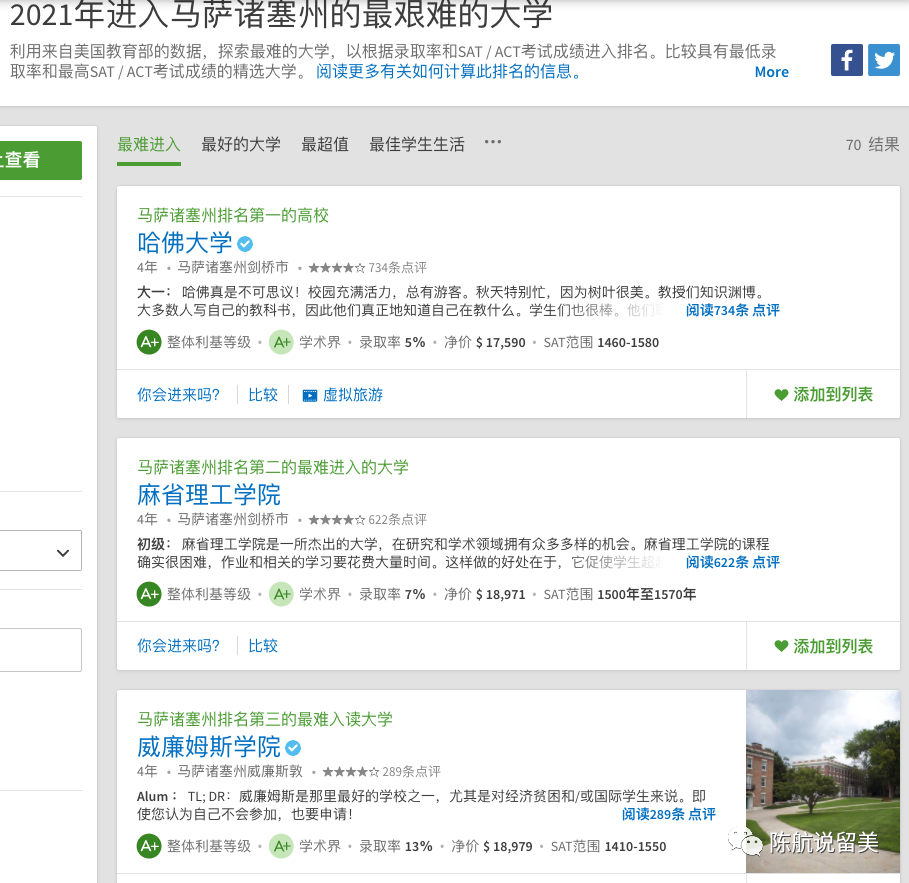Click Williams' SAT范围 1410-1550 value

click(608, 846)
